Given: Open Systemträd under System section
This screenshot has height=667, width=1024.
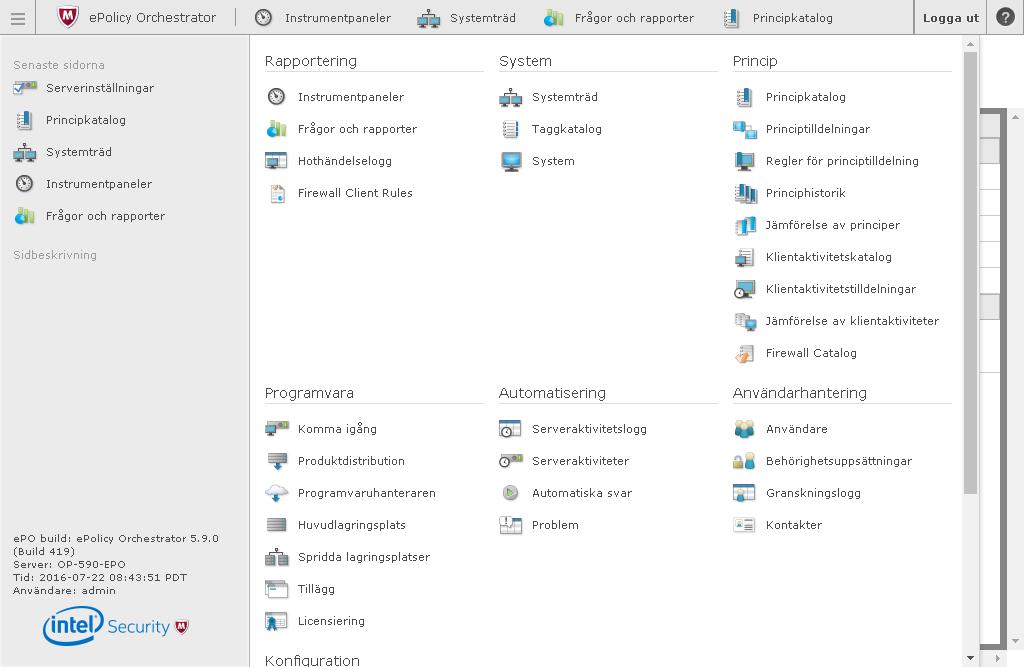Looking at the screenshot, I should (565, 97).
